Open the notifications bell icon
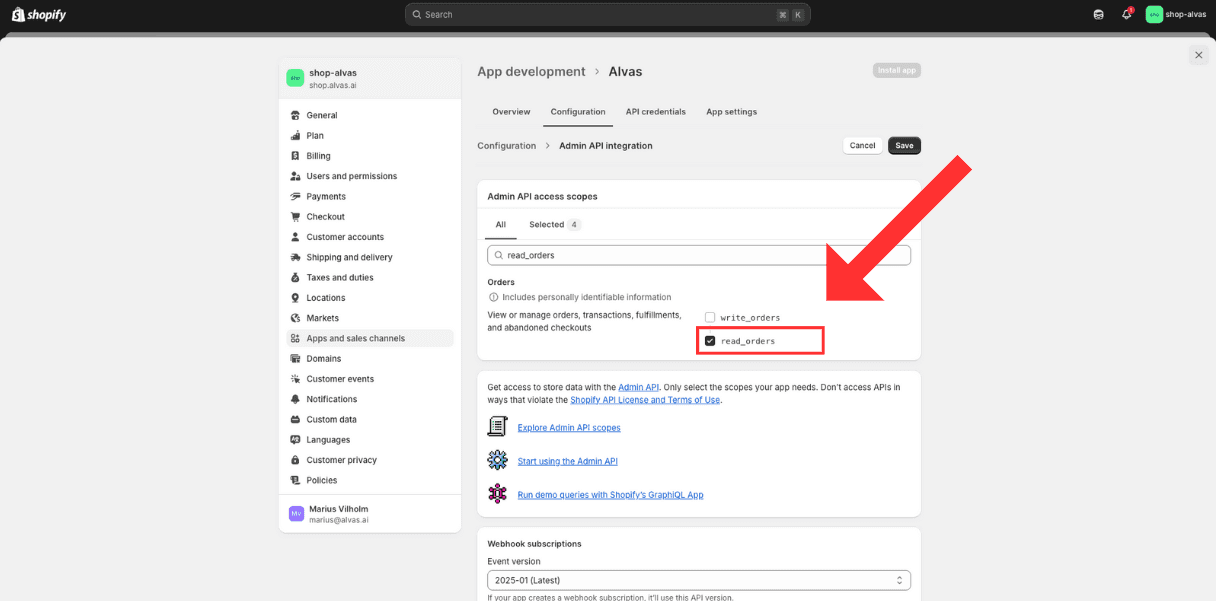The width and height of the screenshot is (1216, 601). tap(1127, 14)
